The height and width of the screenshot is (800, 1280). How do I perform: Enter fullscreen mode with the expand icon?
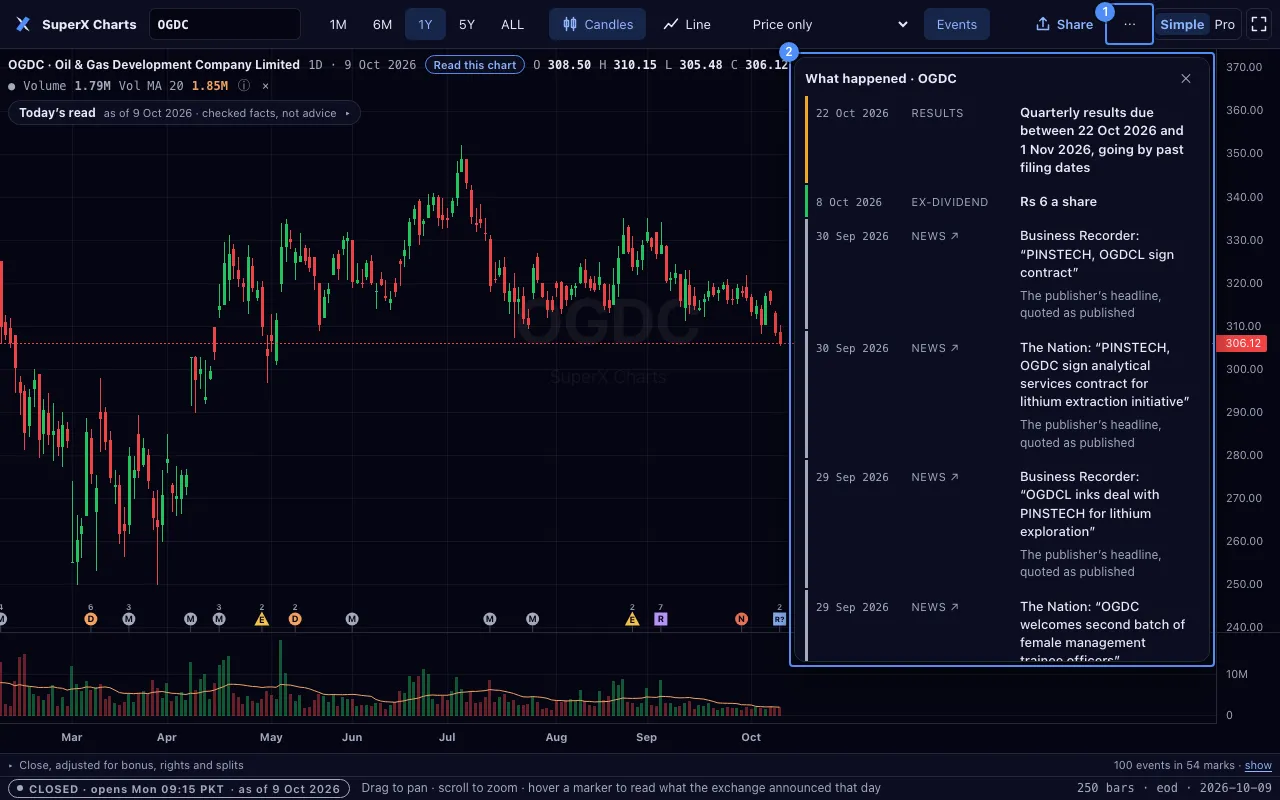coord(1259,24)
